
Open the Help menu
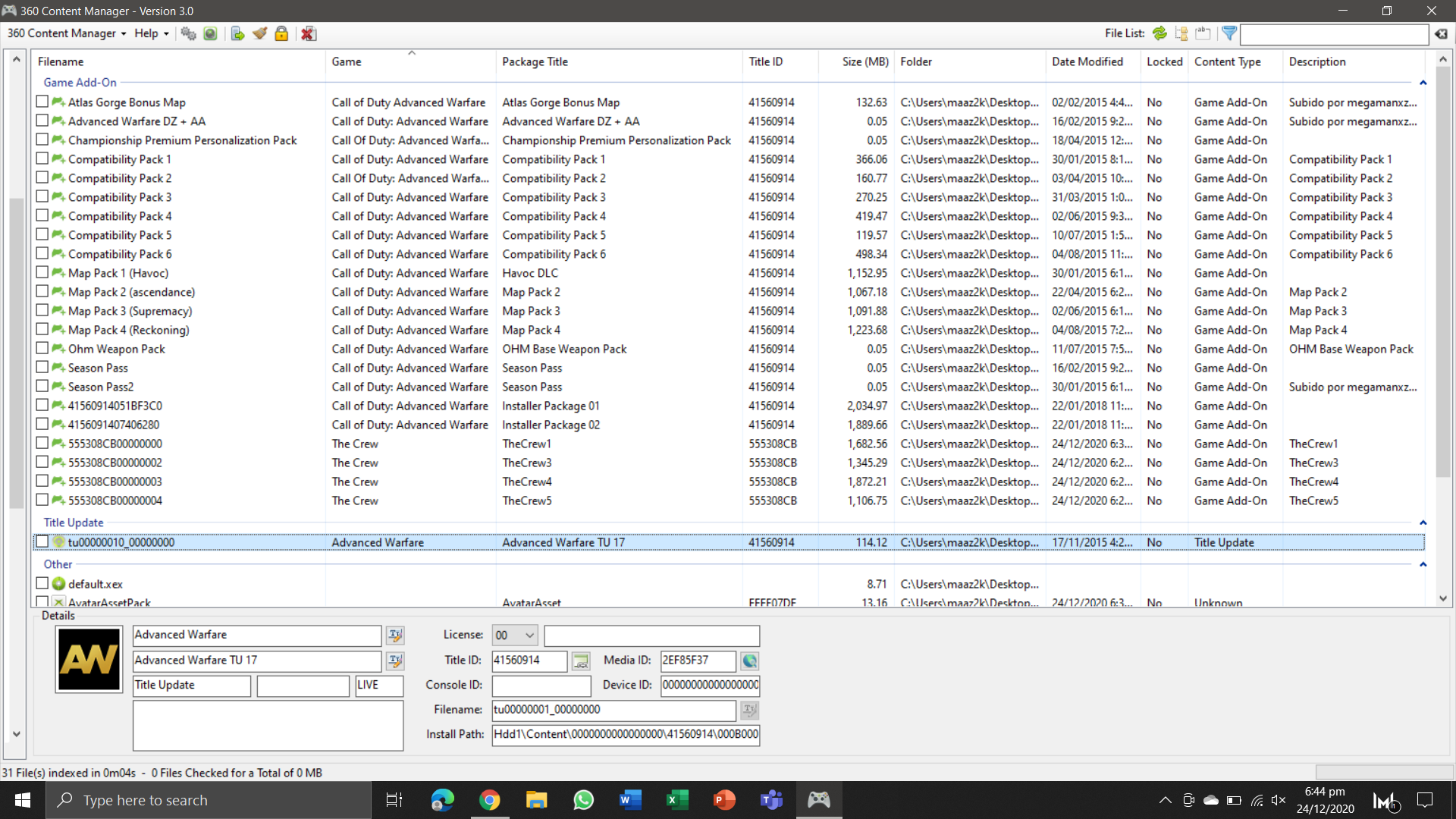click(x=152, y=33)
